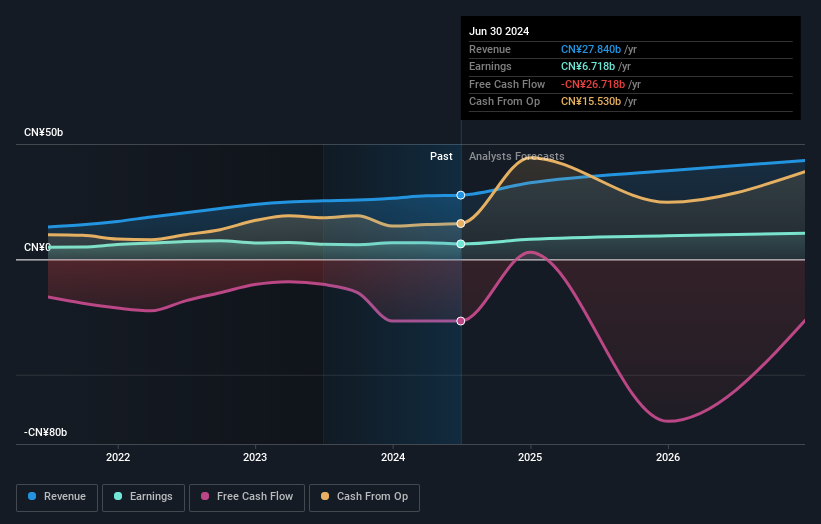821x524 pixels.
Task: Toggle the Free Cash Flow legend button
Action: tap(247, 497)
